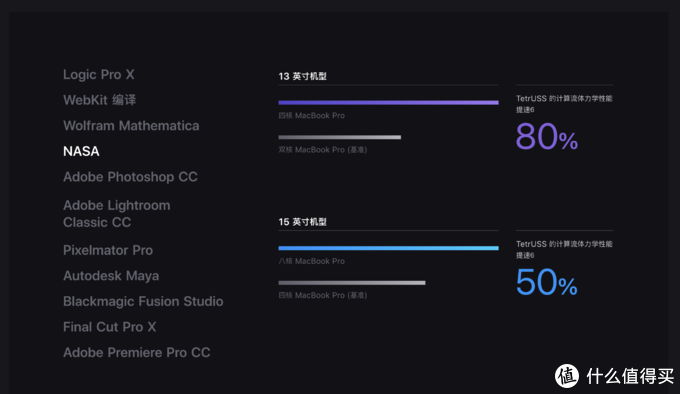680x394 pixels.
Task: Select the Logic Pro X tab
Action: pyautogui.click(x=99, y=75)
